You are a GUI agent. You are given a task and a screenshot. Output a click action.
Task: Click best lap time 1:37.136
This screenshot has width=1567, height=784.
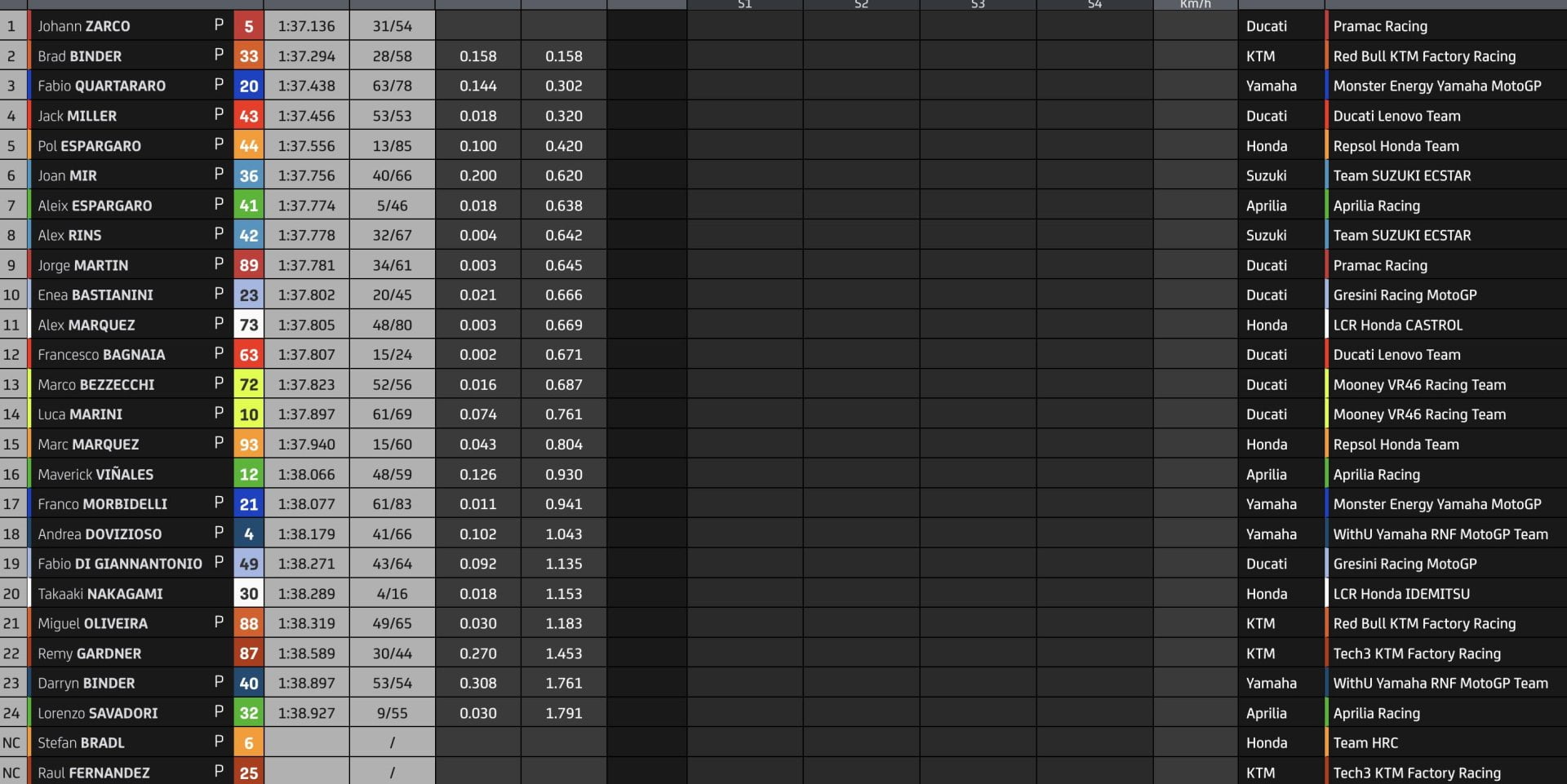pos(306,26)
